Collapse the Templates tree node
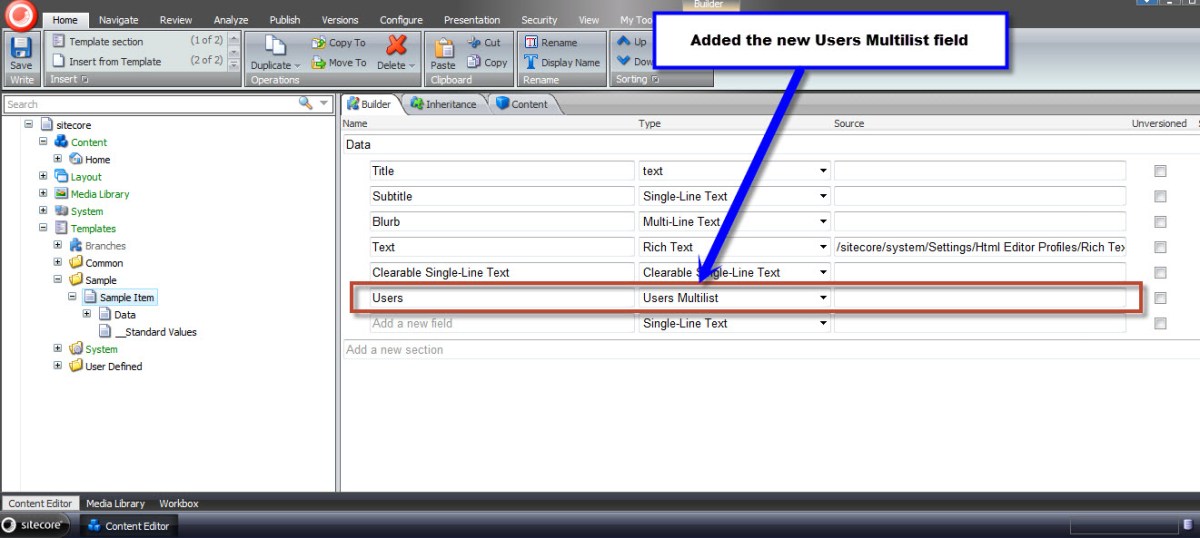Image resolution: width=1200 pixels, height=538 pixels. 43,228
